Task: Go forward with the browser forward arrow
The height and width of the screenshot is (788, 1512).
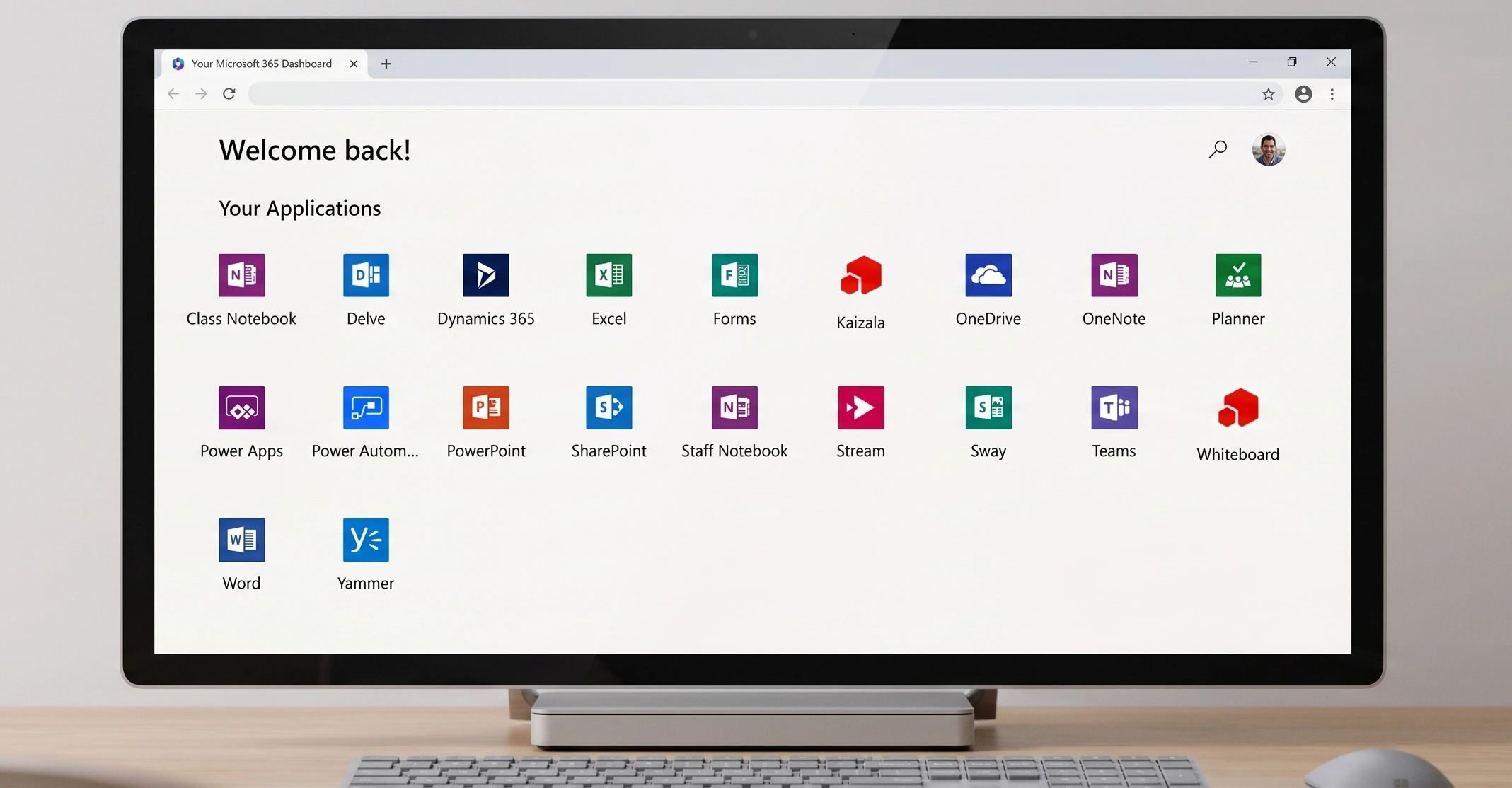Action: (201, 94)
